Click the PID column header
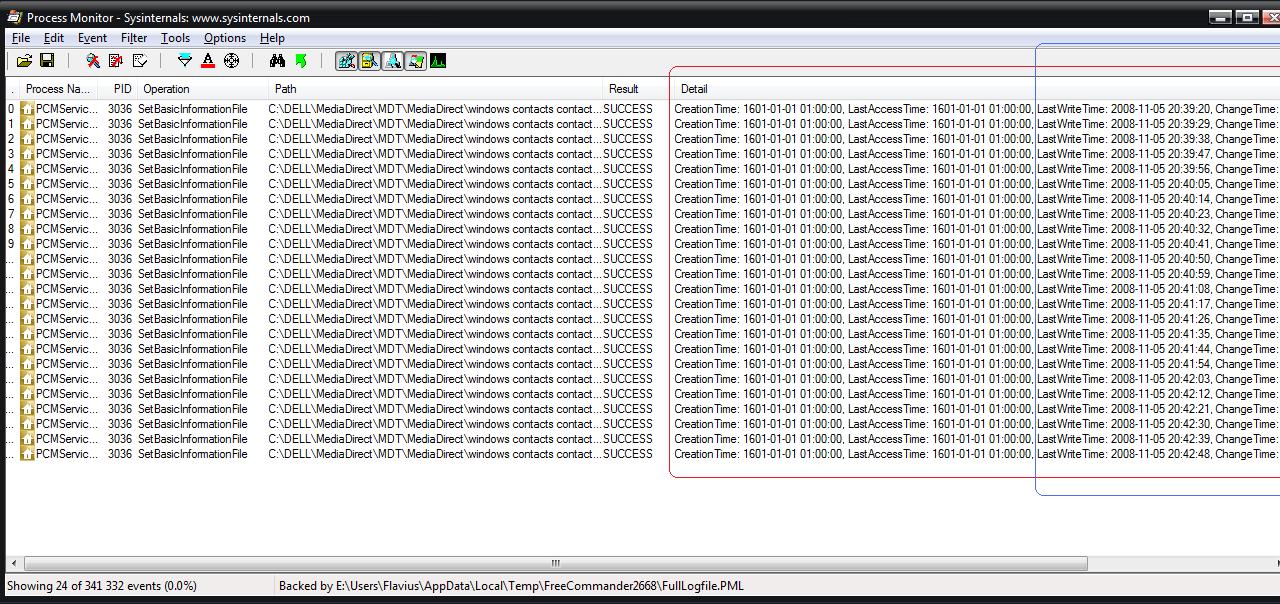This screenshot has width=1280, height=604. [120, 89]
